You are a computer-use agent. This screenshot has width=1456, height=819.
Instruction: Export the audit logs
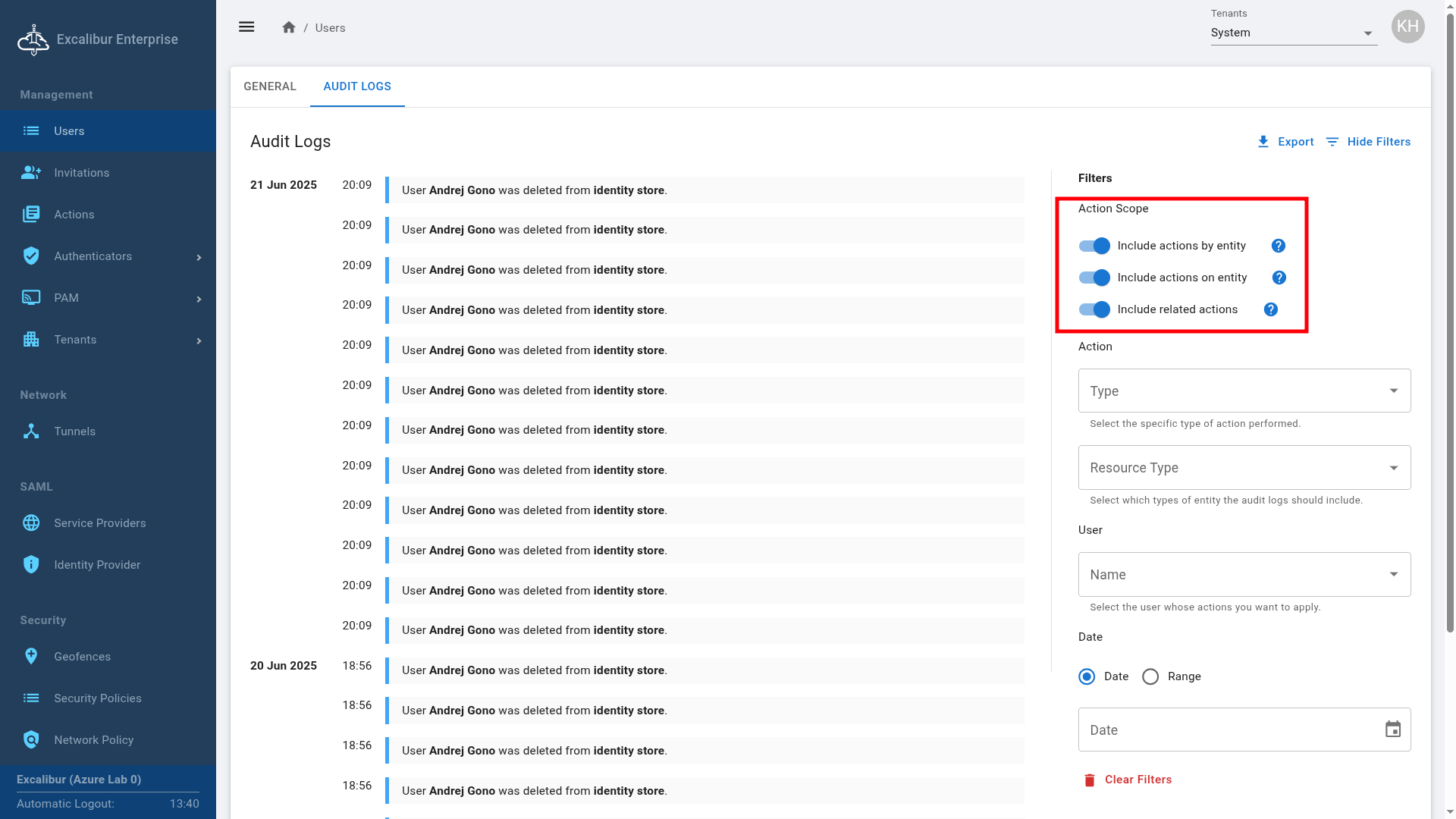(1285, 142)
